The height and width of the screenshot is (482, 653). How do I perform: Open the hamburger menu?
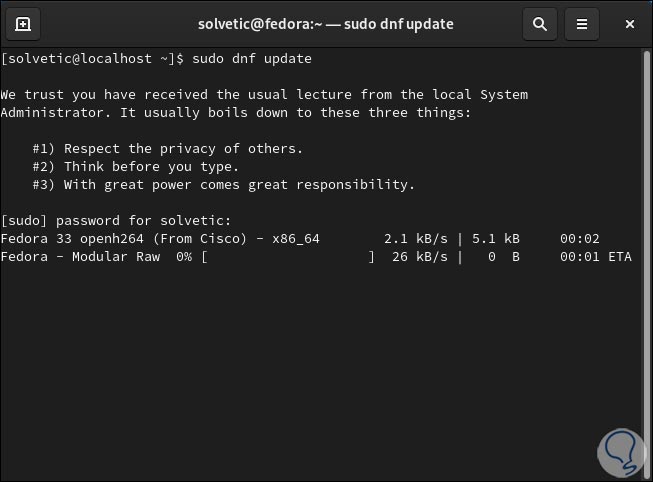point(581,24)
